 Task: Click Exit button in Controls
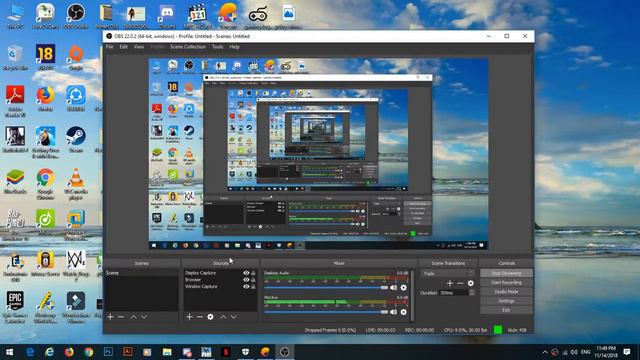[506, 310]
